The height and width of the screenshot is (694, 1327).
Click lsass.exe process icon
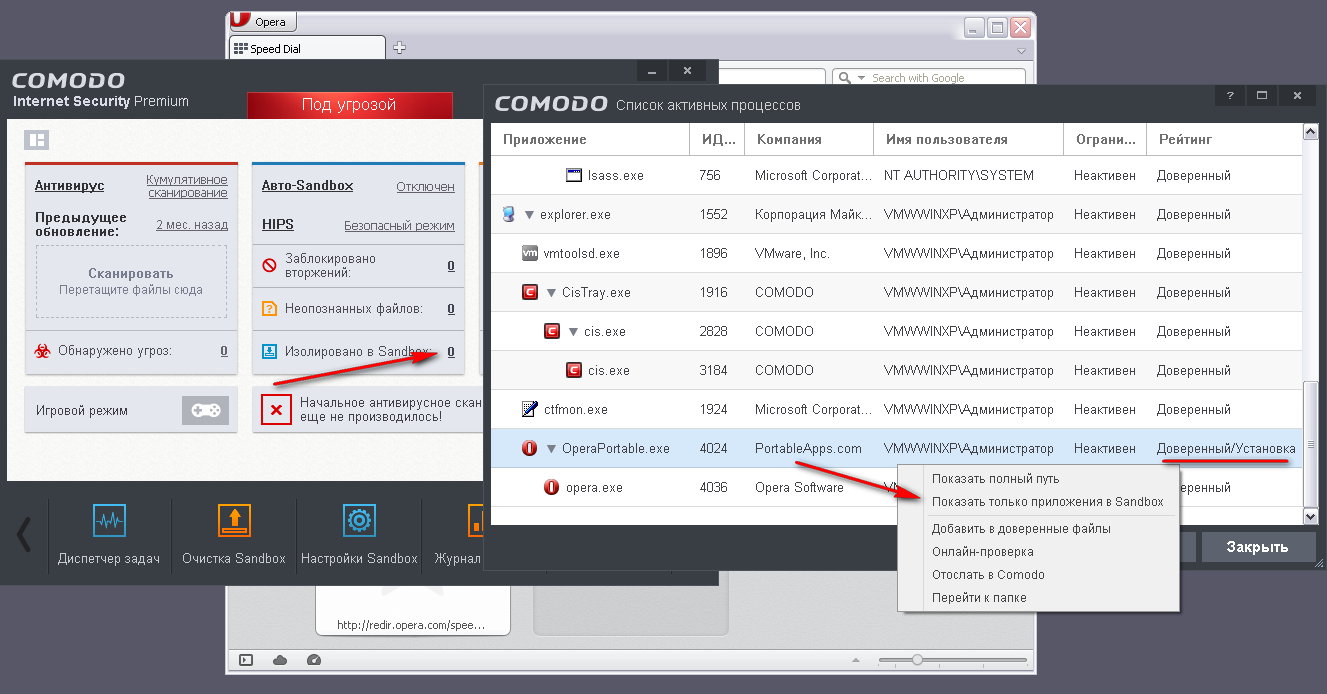(x=574, y=175)
